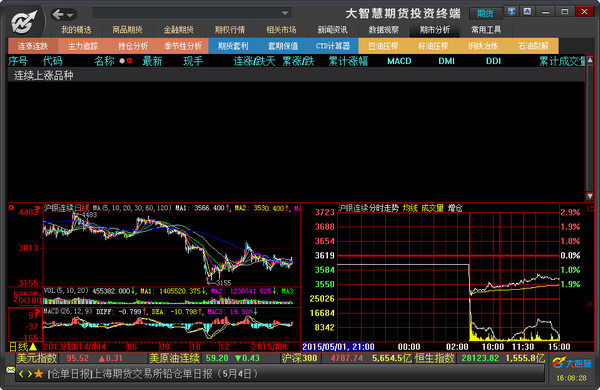Switch to the 主力追踪 tab
Screen dimensions: 600x390
click(x=83, y=46)
